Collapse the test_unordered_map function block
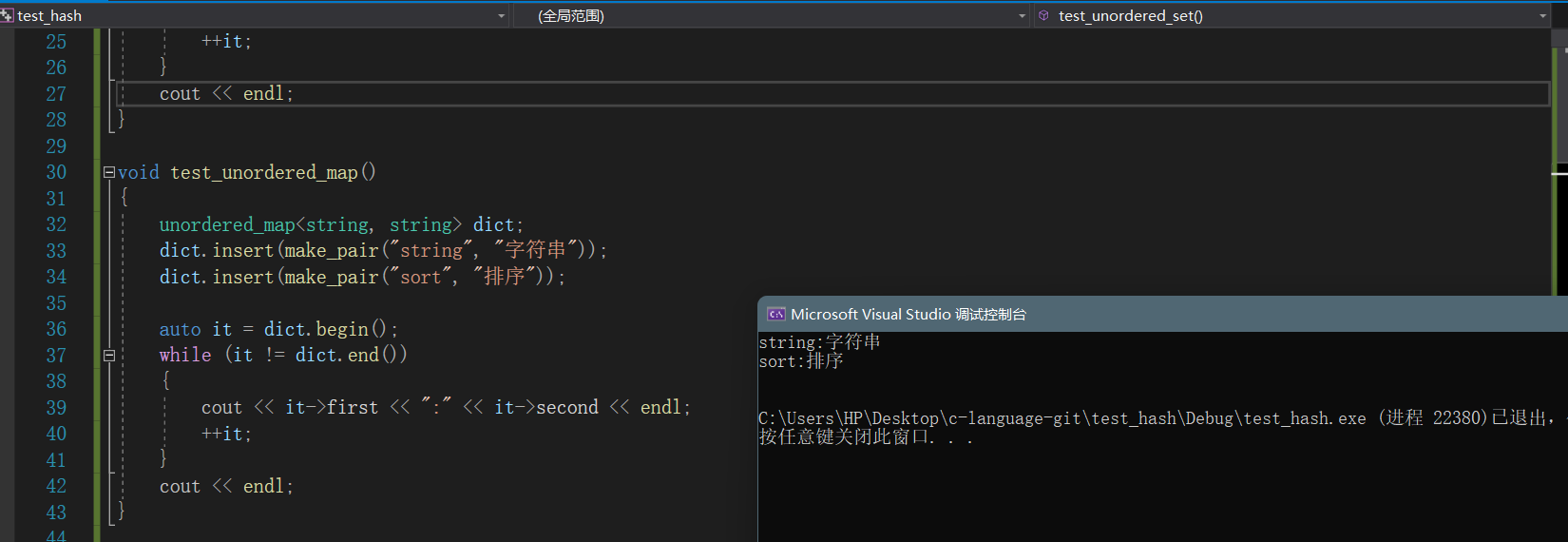The width and height of the screenshot is (1568, 542). pos(109,172)
